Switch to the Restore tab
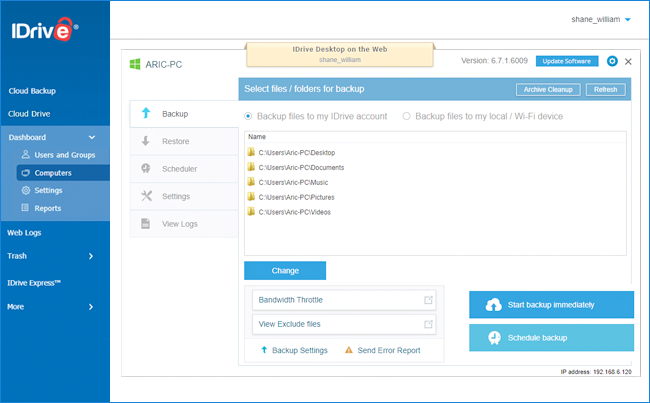650x403 pixels. click(184, 141)
